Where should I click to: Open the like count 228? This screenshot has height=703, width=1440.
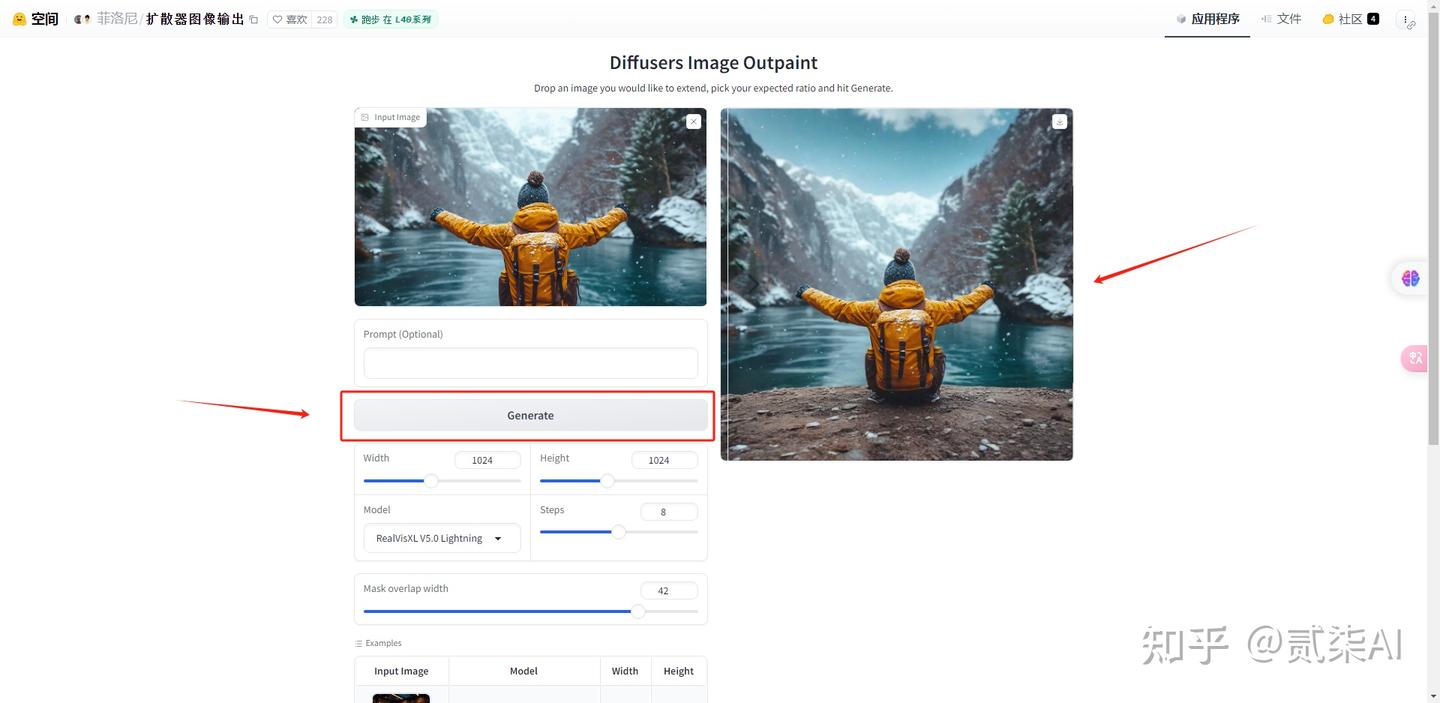pyautogui.click(x=324, y=19)
